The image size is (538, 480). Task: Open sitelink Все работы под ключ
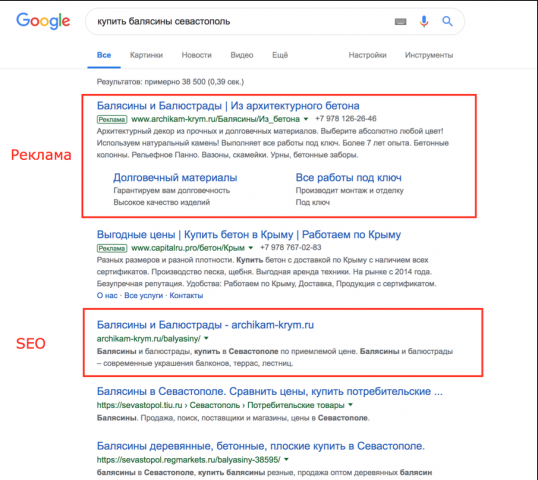(348, 177)
